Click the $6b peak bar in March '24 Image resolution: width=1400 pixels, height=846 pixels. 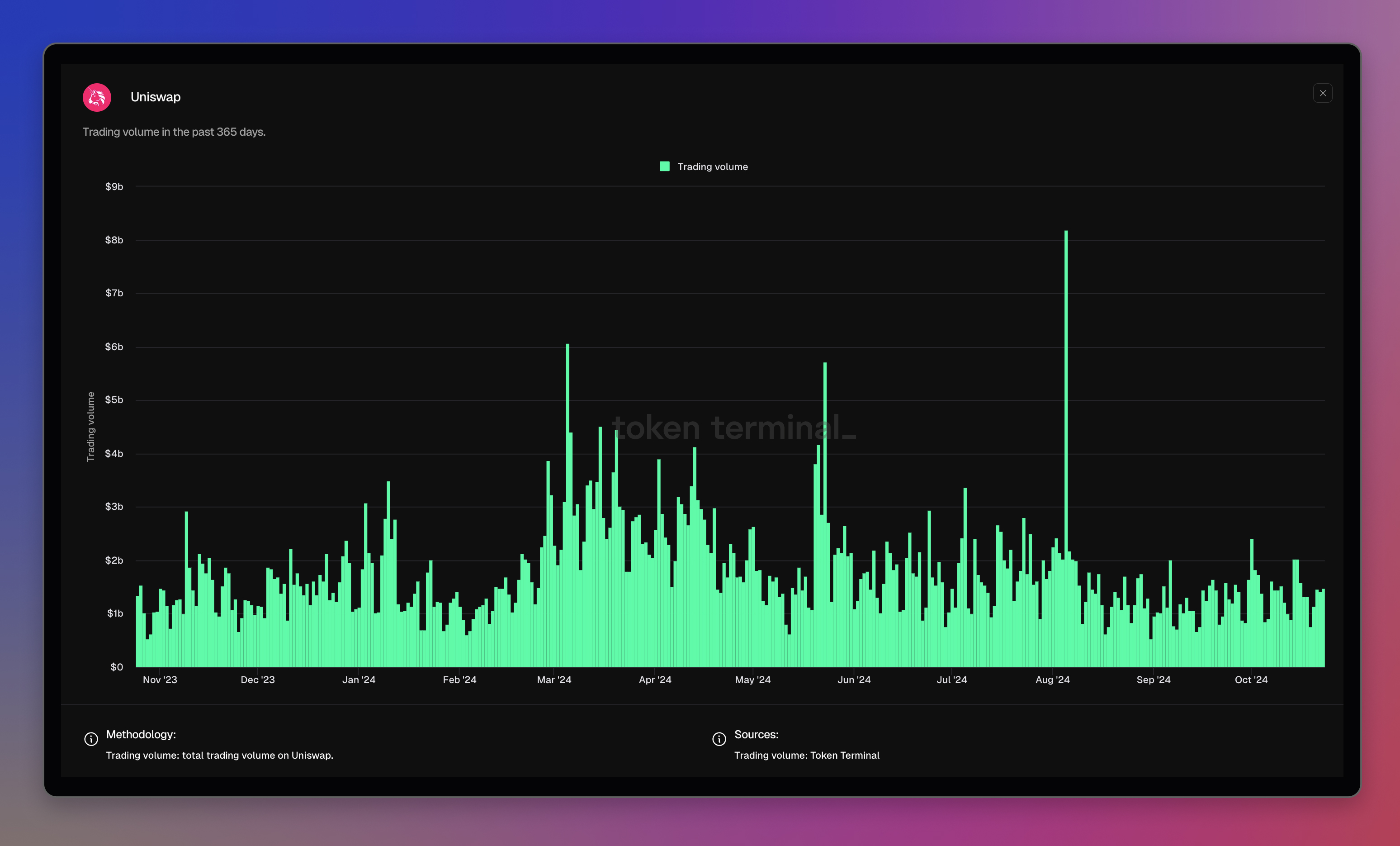(568, 505)
